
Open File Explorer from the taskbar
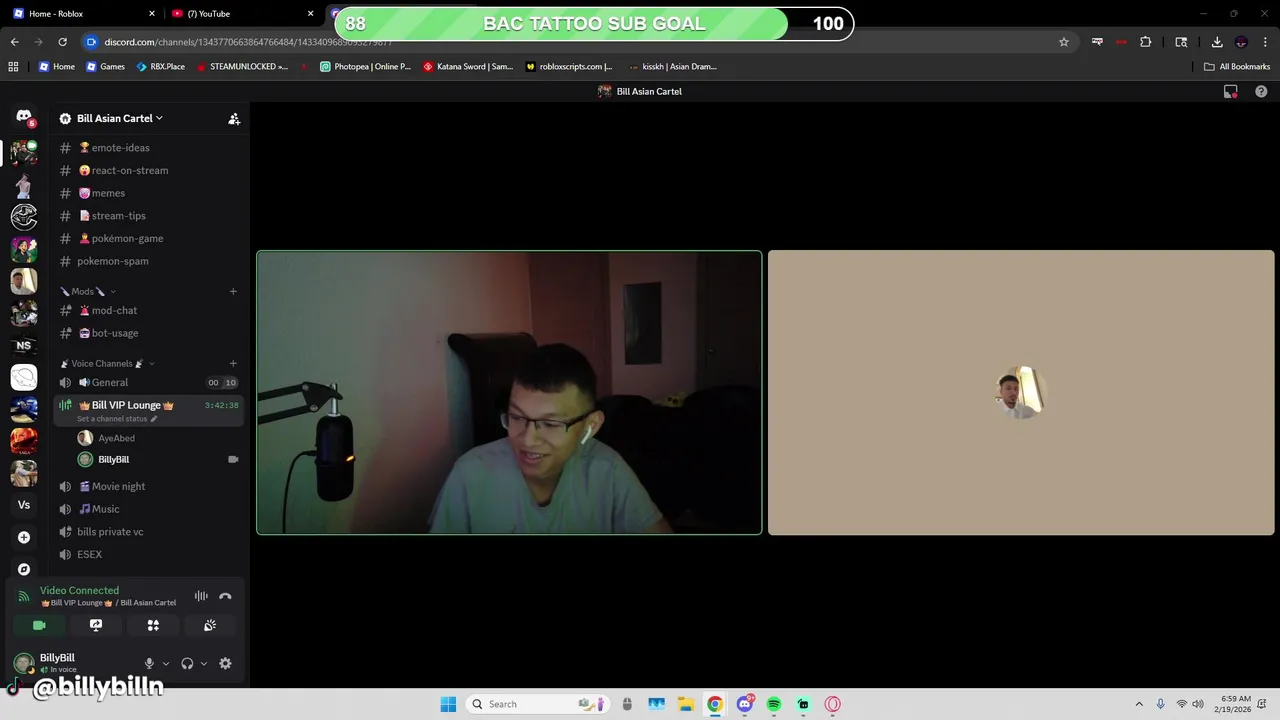[685, 704]
